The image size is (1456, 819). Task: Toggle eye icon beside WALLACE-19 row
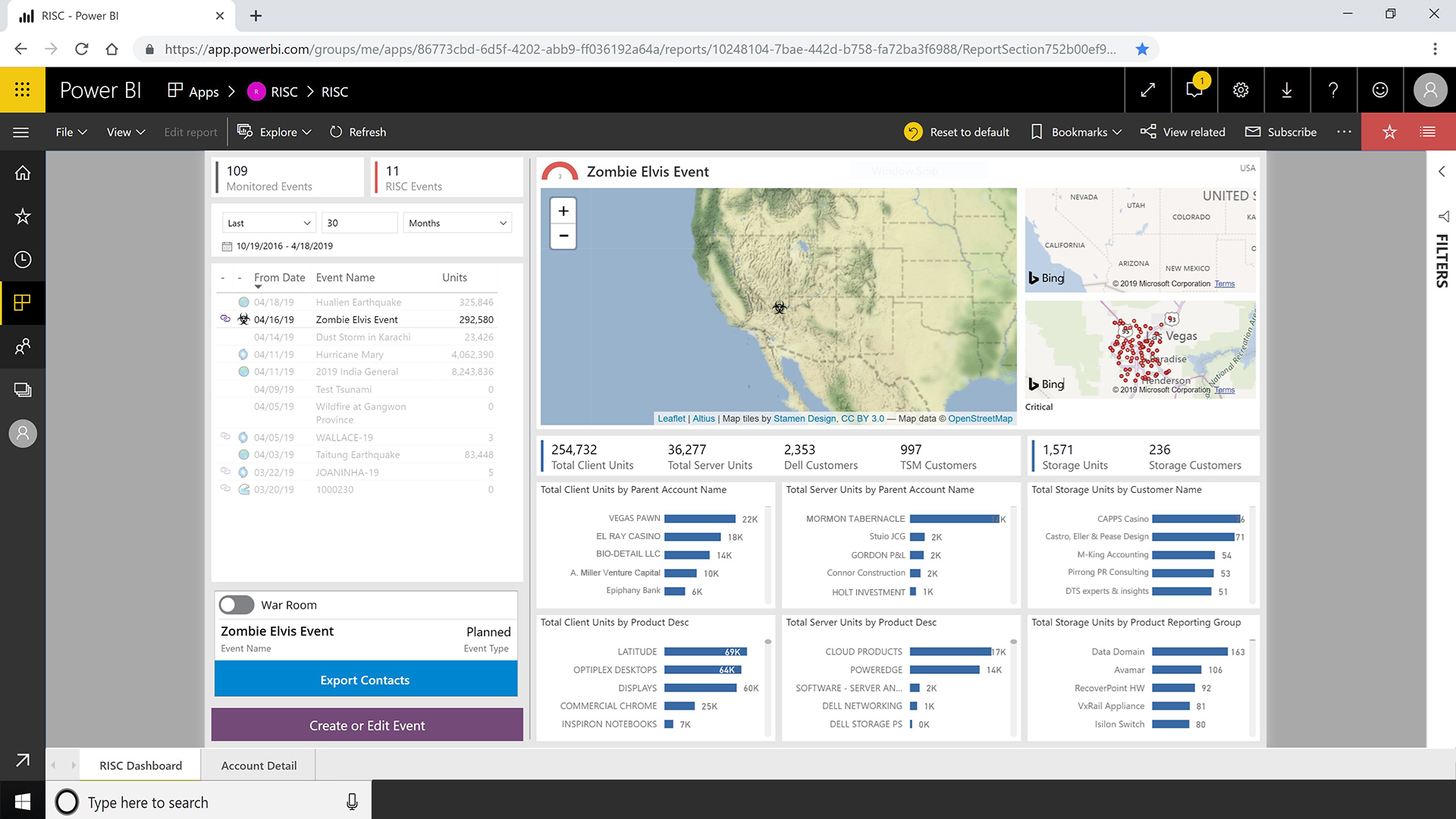click(x=225, y=436)
